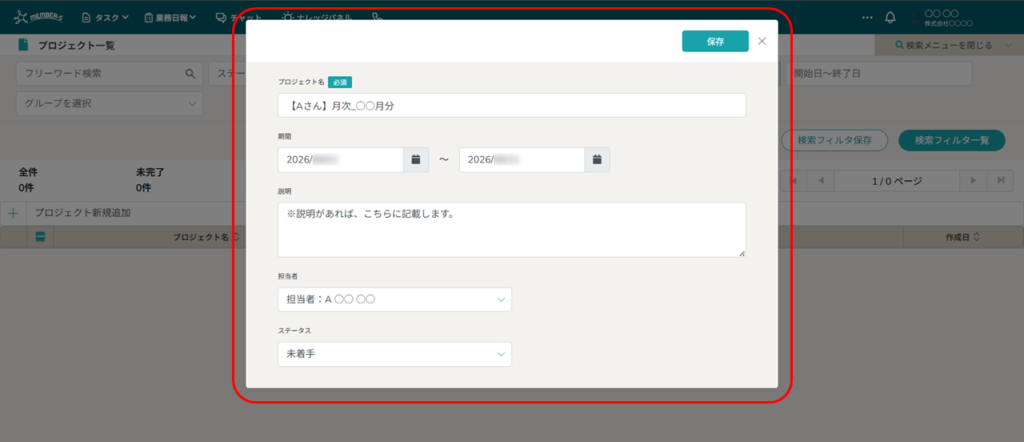Go to previous page arrow
The image size is (1024, 442).
[x=821, y=181]
